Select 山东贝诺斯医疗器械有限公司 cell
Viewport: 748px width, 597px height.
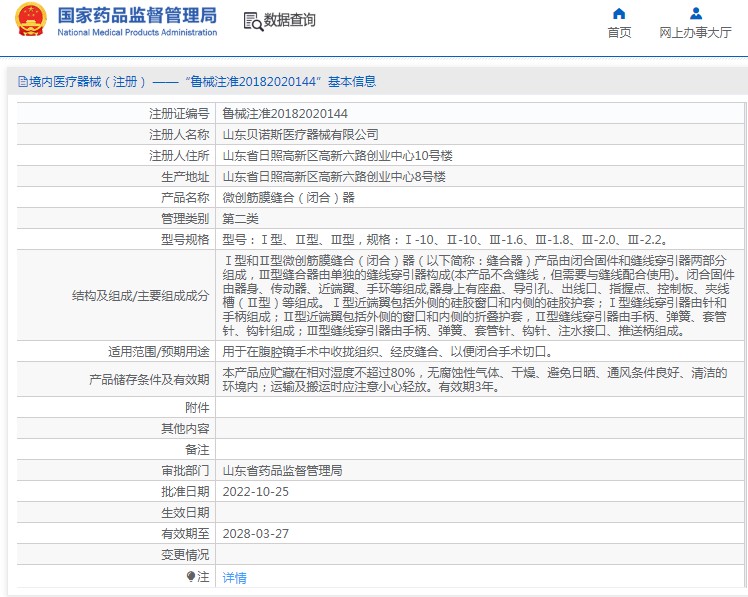(301, 135)
